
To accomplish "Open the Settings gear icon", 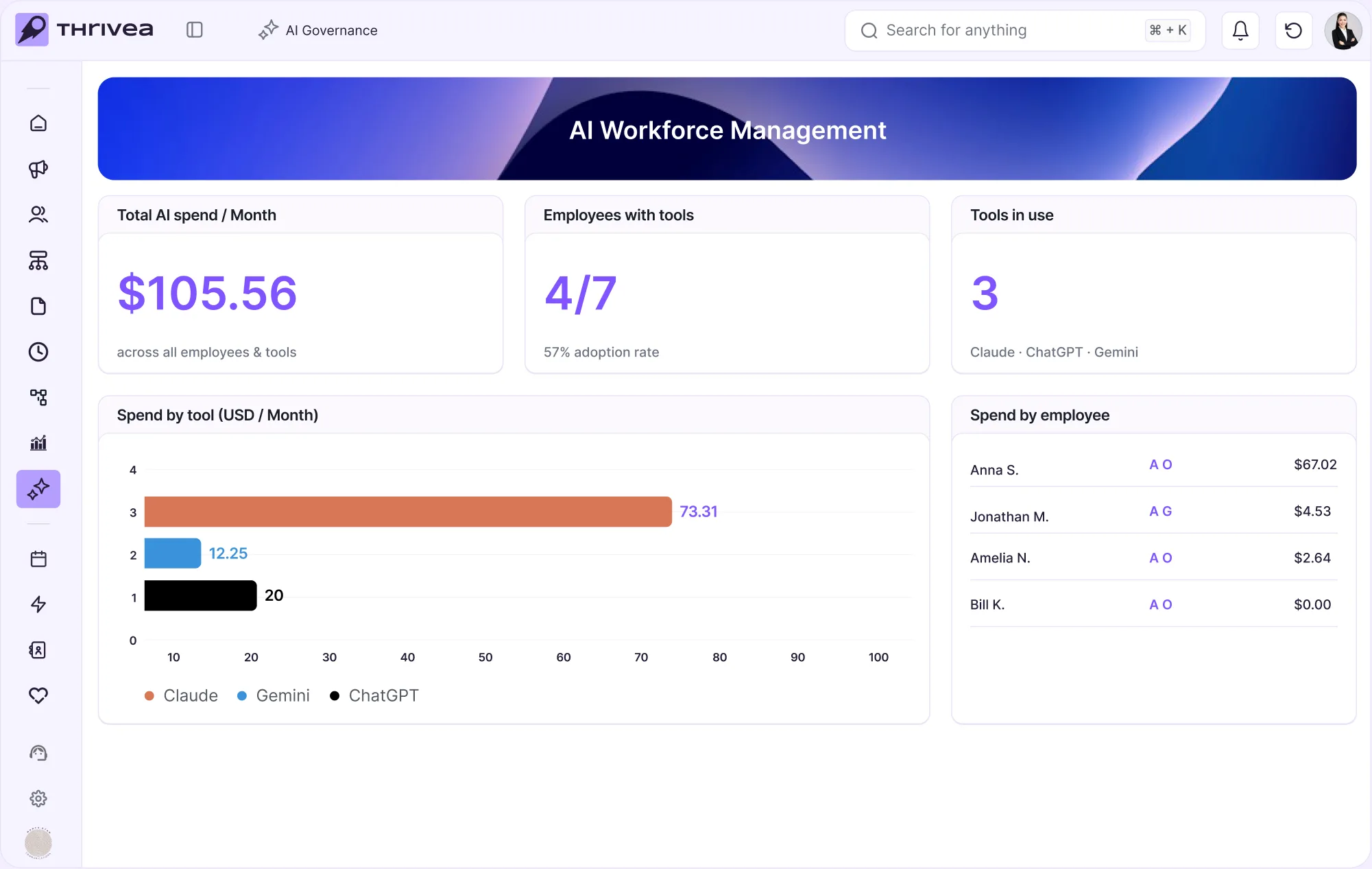I will pyautogui.click(x=38, y=798).
